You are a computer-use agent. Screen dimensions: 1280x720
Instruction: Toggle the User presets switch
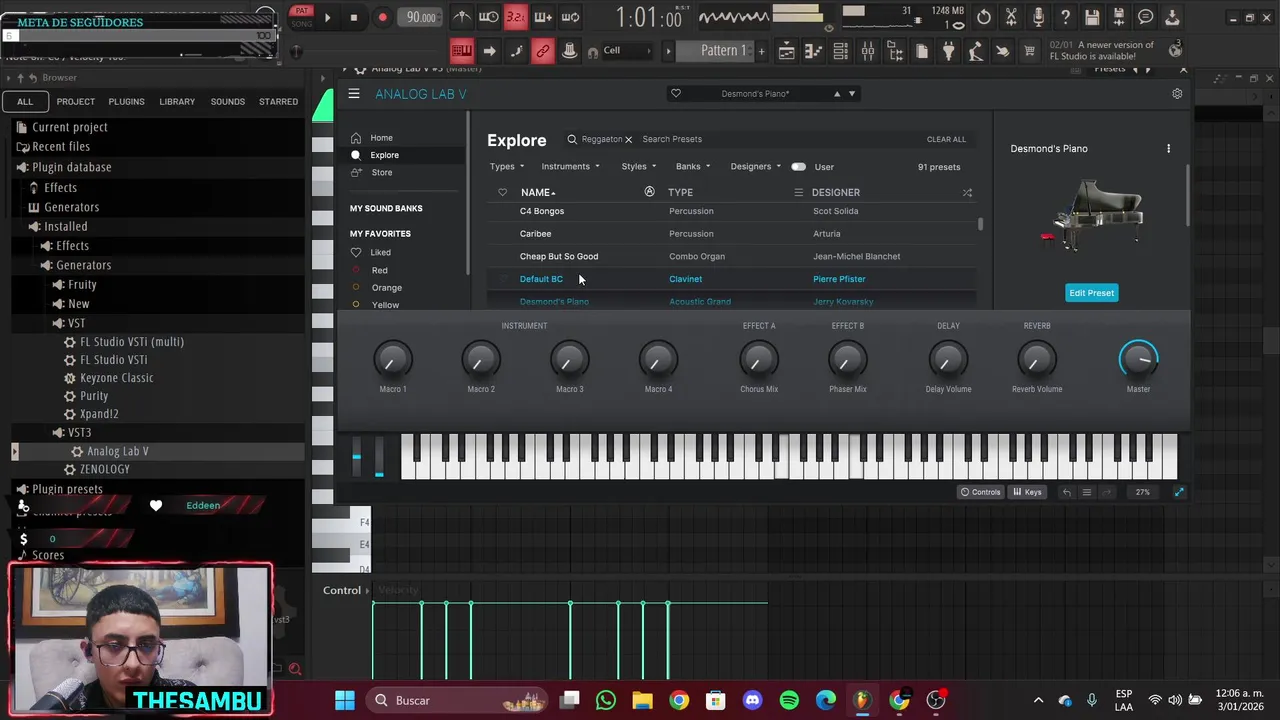(799, 167)
